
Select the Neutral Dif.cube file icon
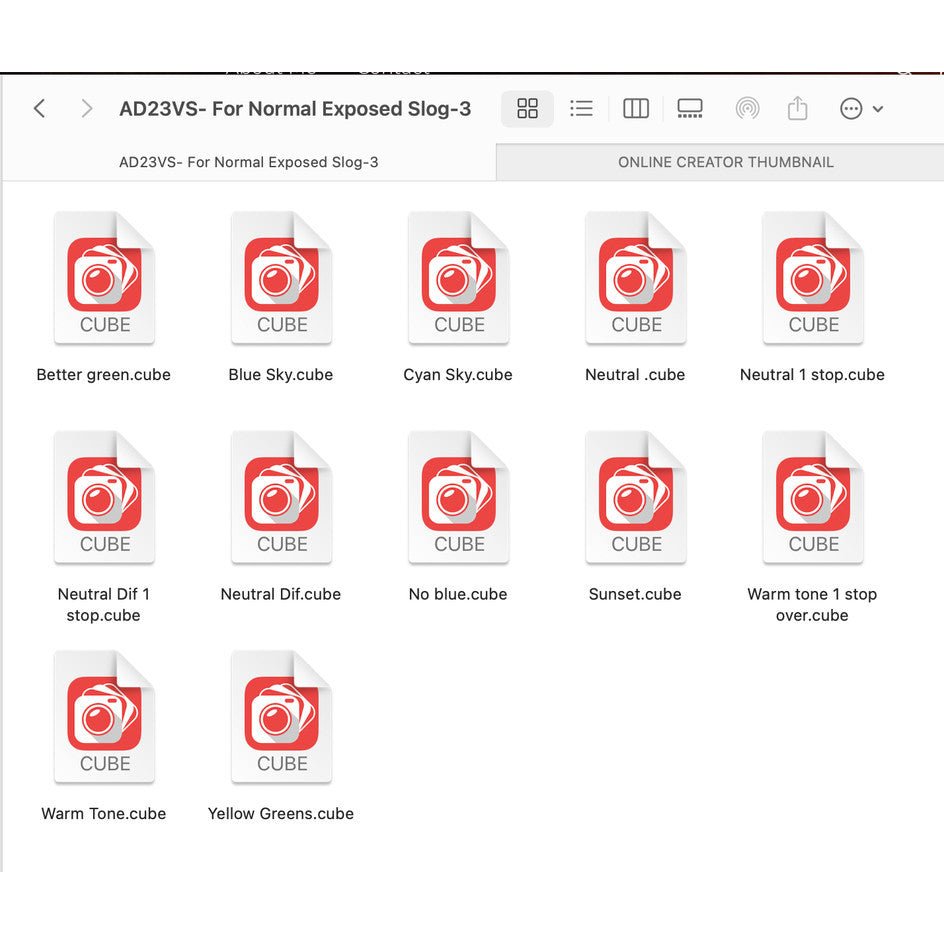281,498
